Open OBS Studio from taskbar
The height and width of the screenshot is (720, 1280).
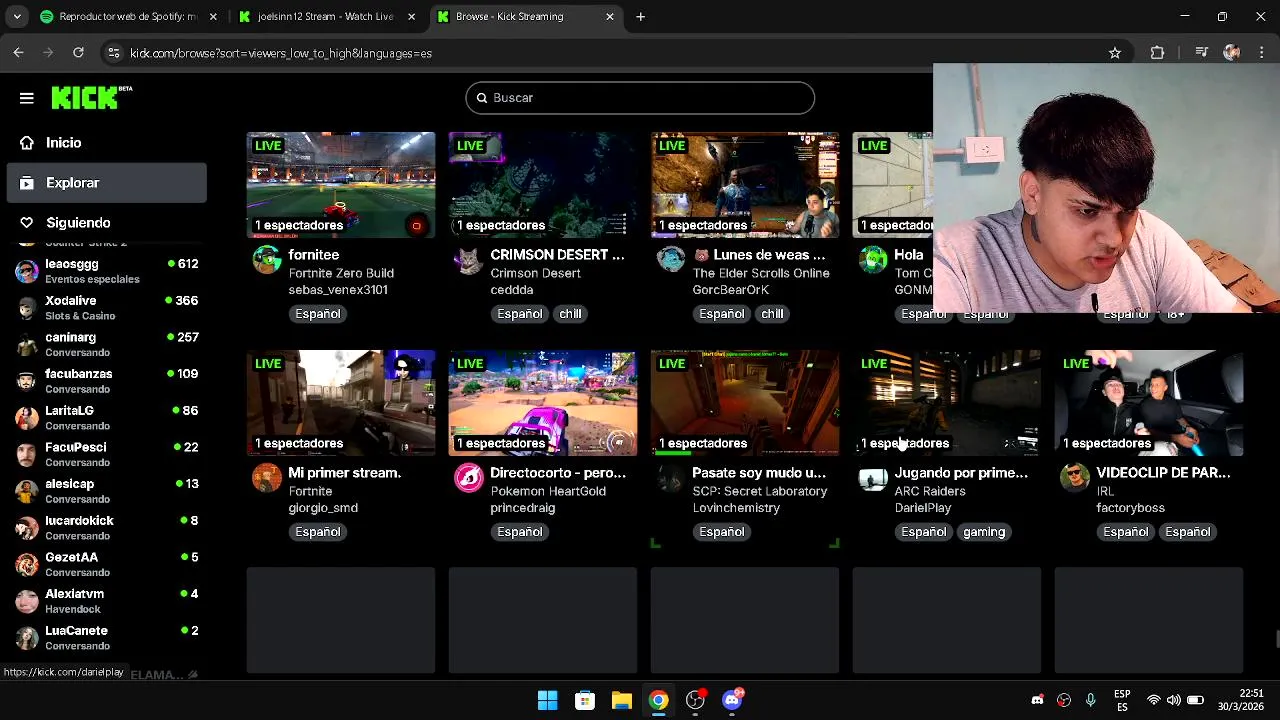[x=696, y=700]
